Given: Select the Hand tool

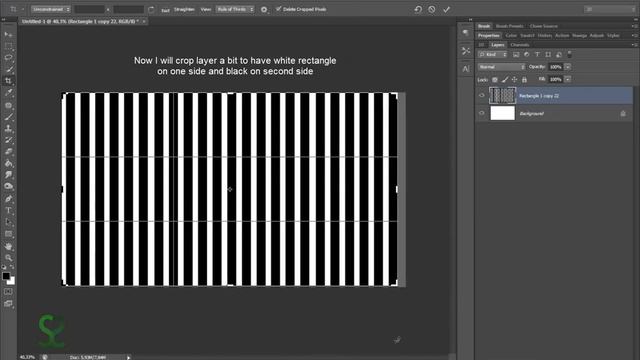Looking at the screenshot, I should [8, 246].
